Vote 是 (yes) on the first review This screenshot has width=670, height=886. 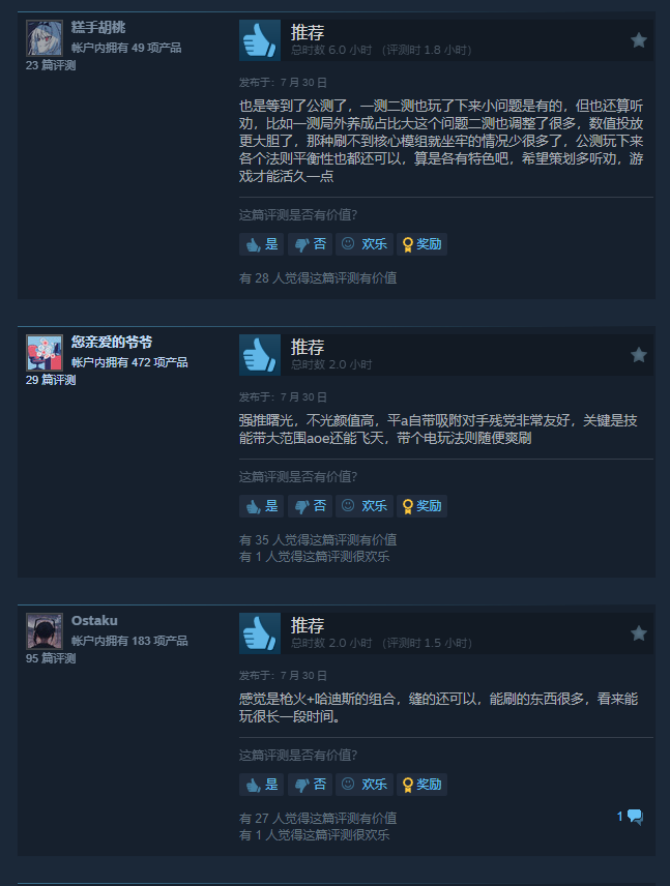click(x=262, y=244)
